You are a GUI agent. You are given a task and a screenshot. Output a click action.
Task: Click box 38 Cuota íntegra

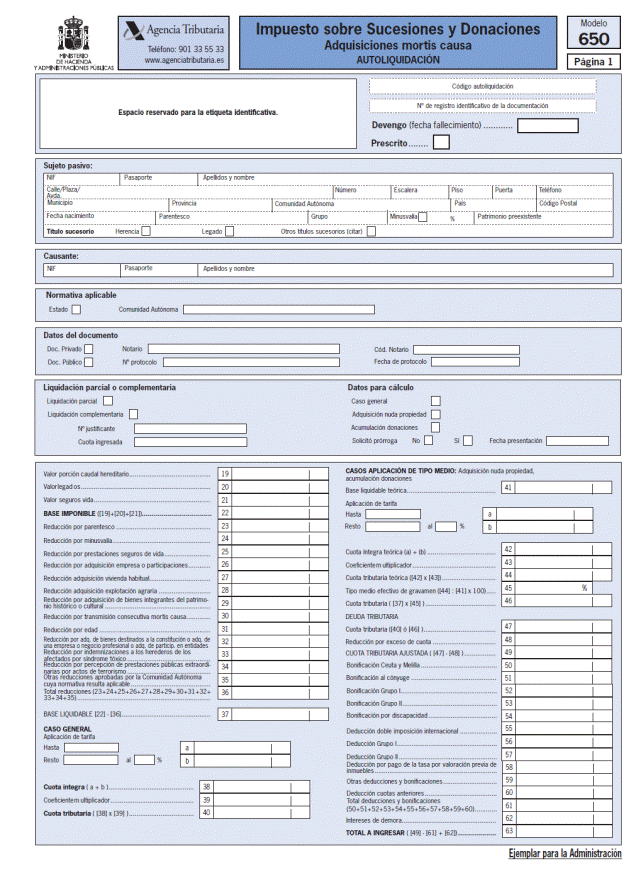254,787
